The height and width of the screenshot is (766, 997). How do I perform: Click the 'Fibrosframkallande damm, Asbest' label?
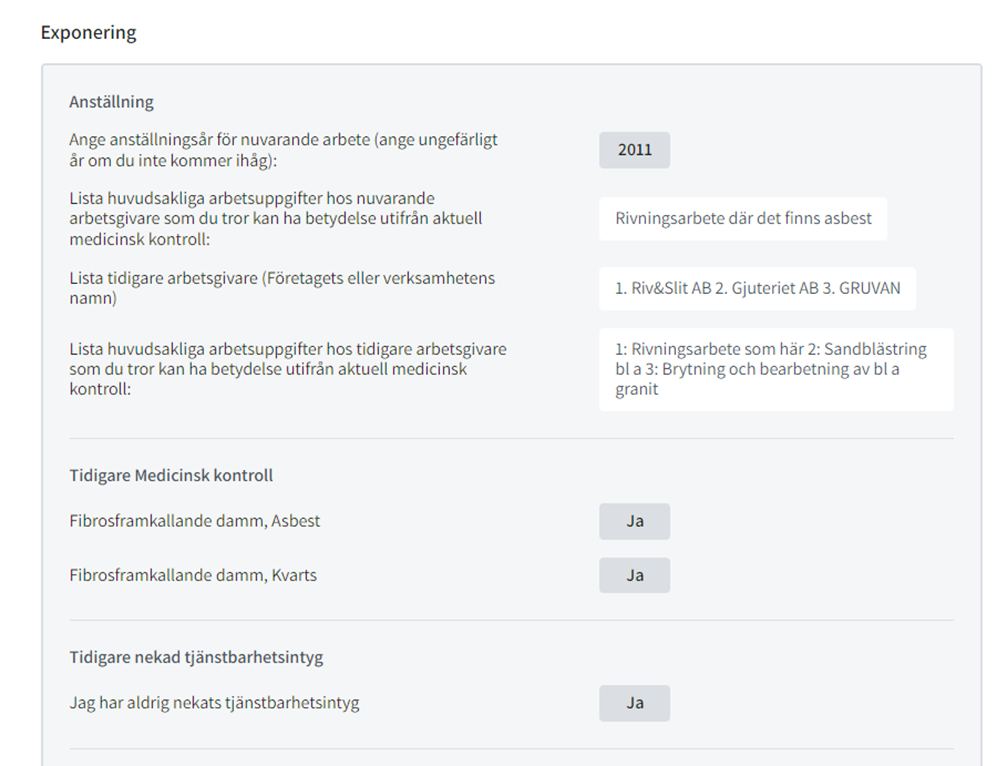[x=195, y=521]
